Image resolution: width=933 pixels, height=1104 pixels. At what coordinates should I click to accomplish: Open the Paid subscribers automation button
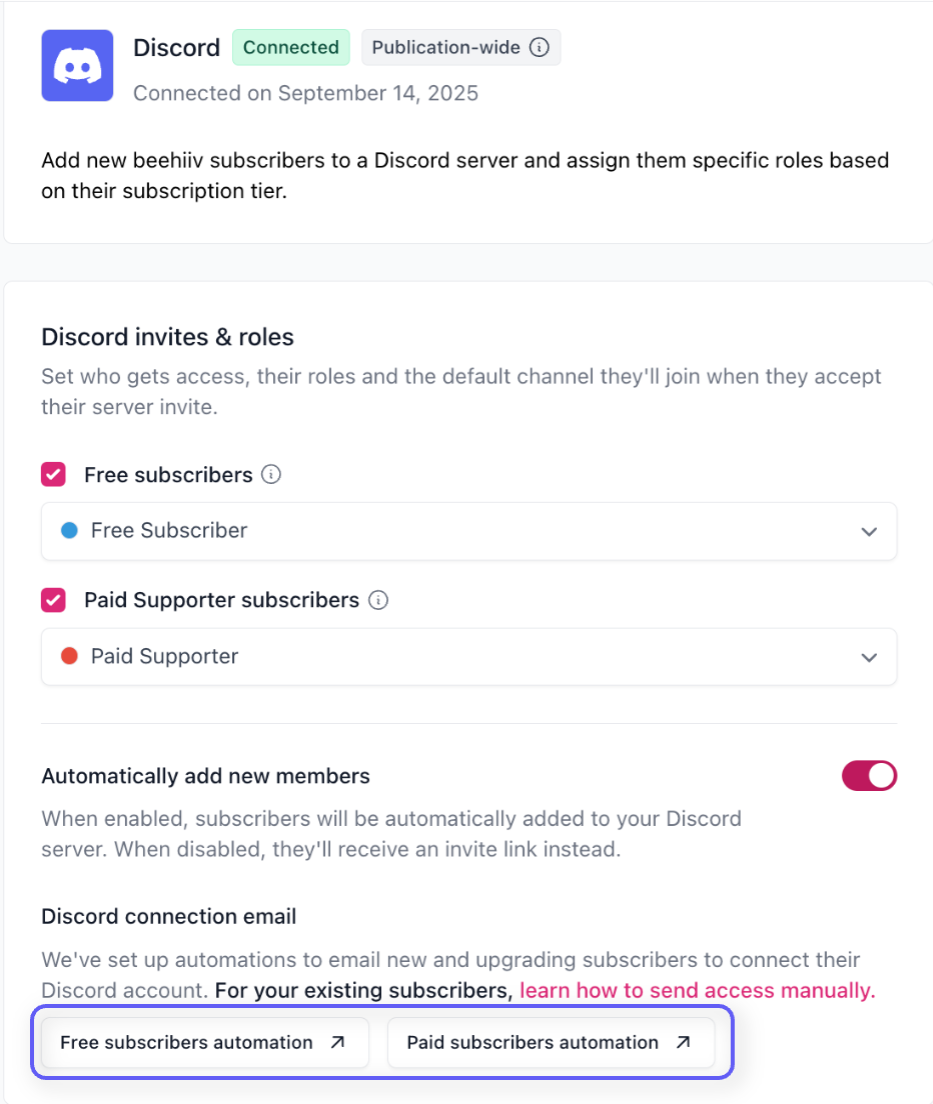(x=533, y=1042)
